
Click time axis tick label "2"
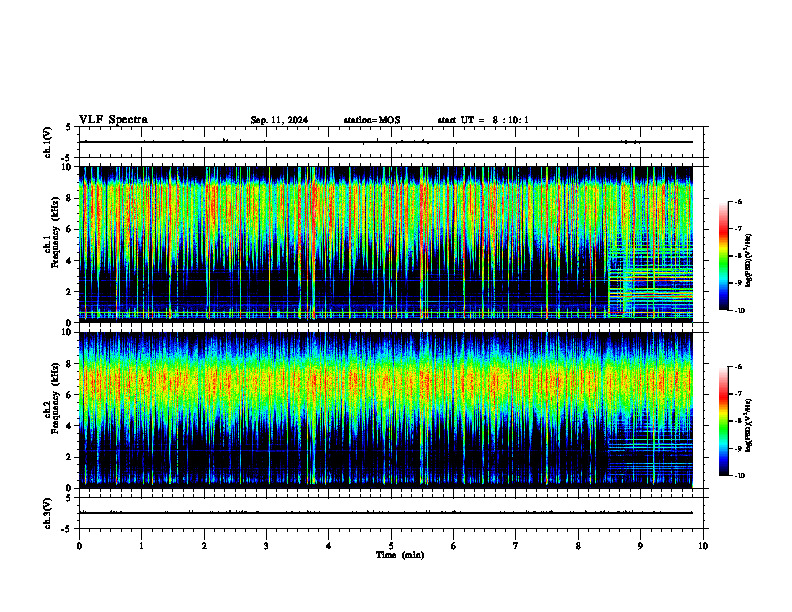pos(204,546)
